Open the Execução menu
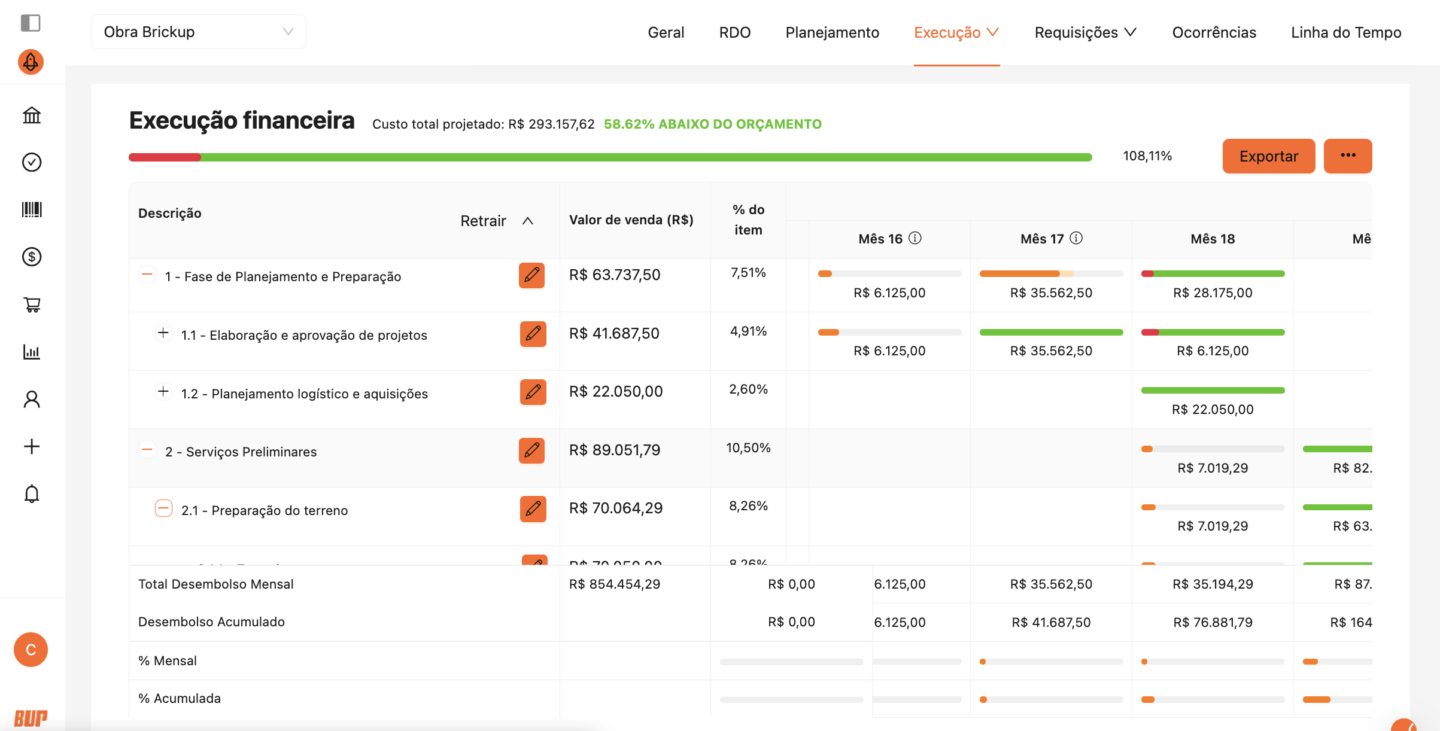This screenshot has width=1440, height=731. coord(957,32)
